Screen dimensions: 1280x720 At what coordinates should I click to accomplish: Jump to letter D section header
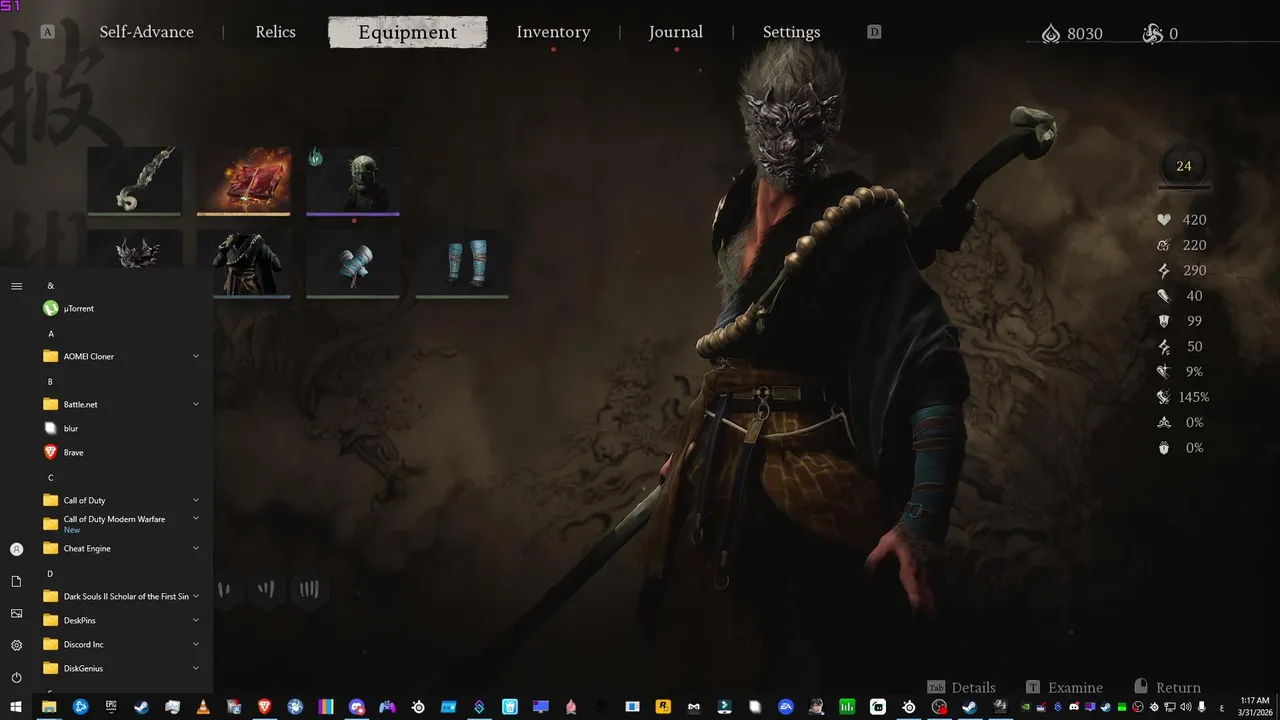pos(51,574)
